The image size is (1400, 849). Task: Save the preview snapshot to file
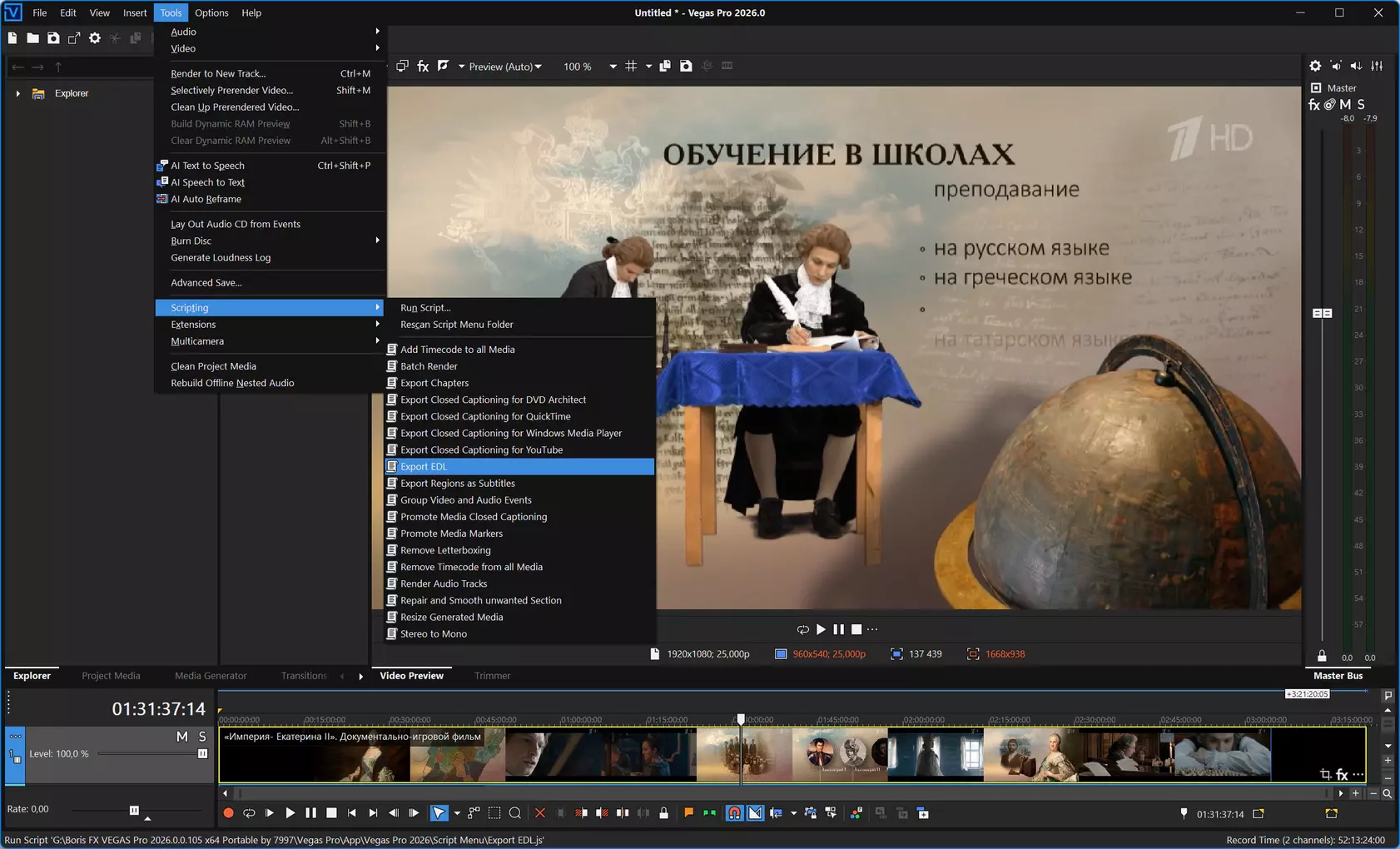686,66
